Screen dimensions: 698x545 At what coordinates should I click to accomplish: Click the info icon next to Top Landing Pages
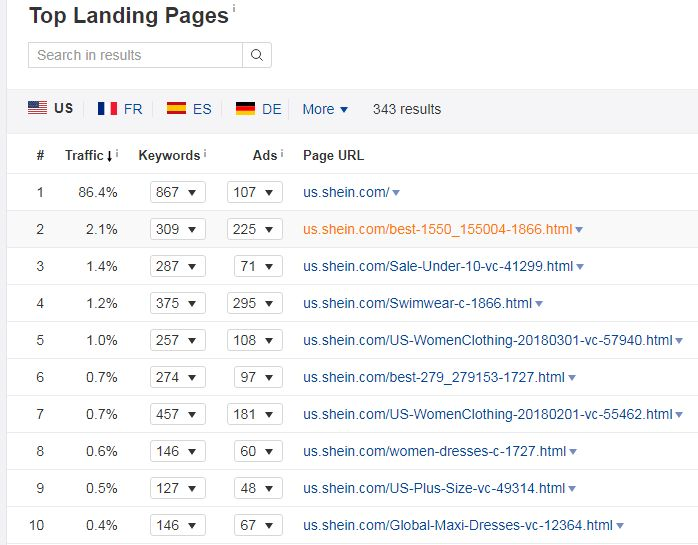[234, 8]
